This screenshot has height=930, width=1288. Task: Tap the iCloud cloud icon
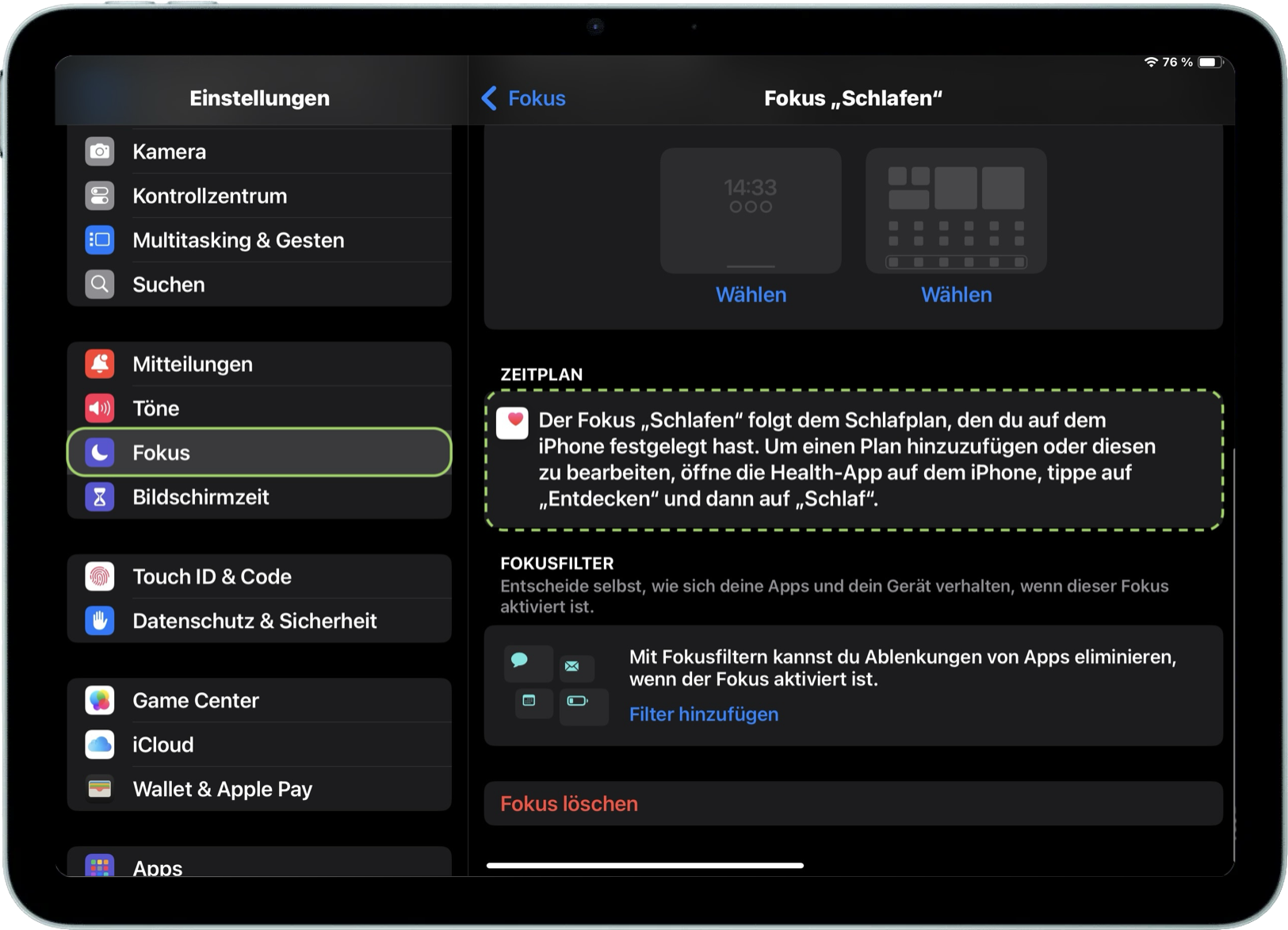[x=100, y=744]
